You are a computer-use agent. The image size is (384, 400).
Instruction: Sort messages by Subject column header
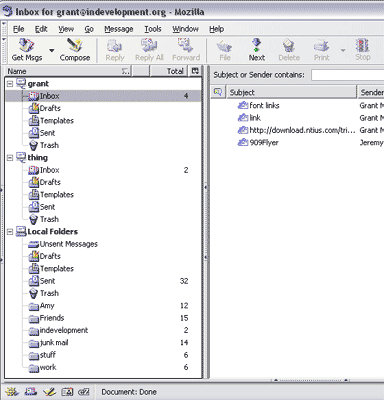(291, 92)
